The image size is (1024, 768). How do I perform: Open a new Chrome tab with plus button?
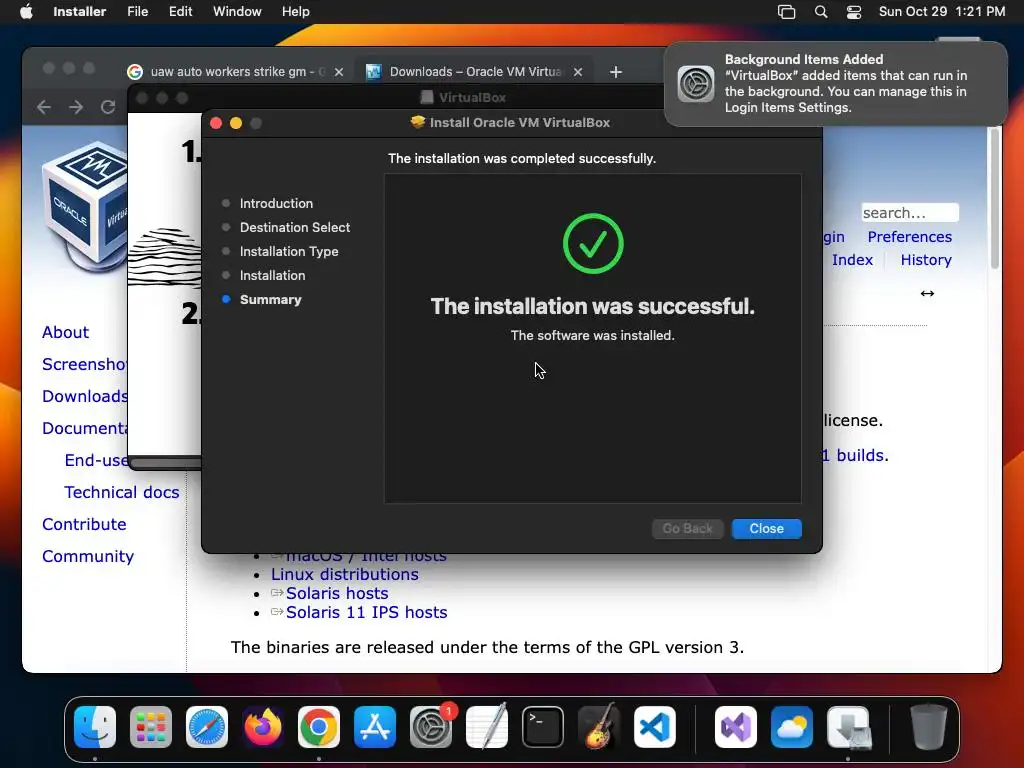coord(615,72)
